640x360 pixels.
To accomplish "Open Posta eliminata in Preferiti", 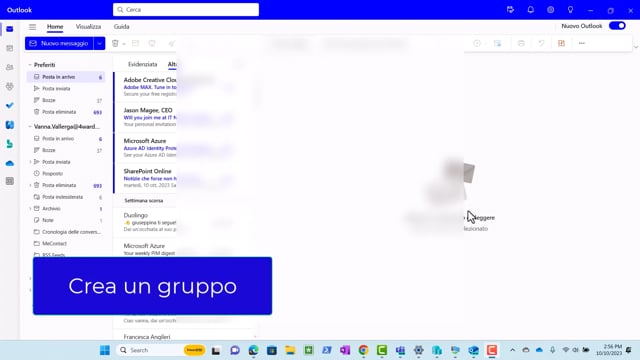I will click(x=66, y=112).
